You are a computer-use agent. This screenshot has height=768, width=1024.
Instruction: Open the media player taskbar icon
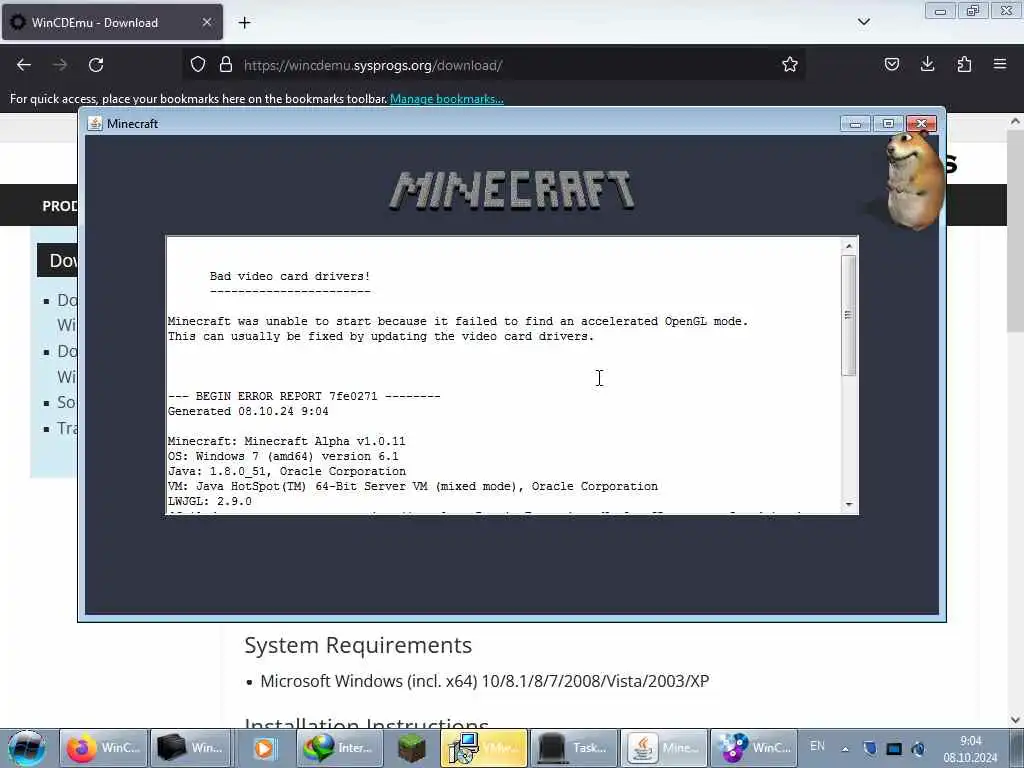click(x=264, y=748)
